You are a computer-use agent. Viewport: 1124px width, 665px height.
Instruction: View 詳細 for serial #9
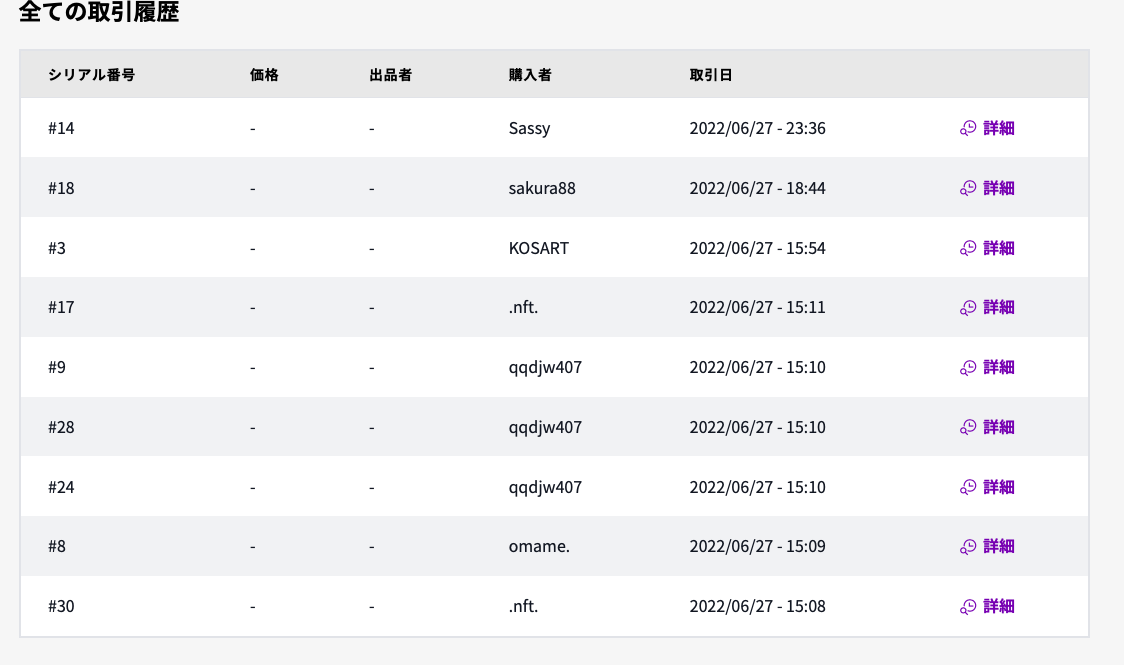click(x=999, y=368)
